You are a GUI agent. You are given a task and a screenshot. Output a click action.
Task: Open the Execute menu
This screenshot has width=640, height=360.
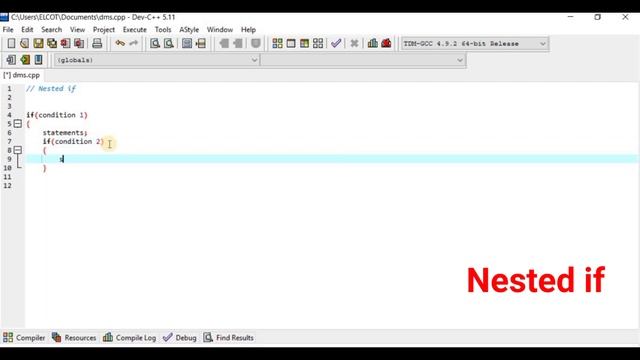[x=135, y=30]
